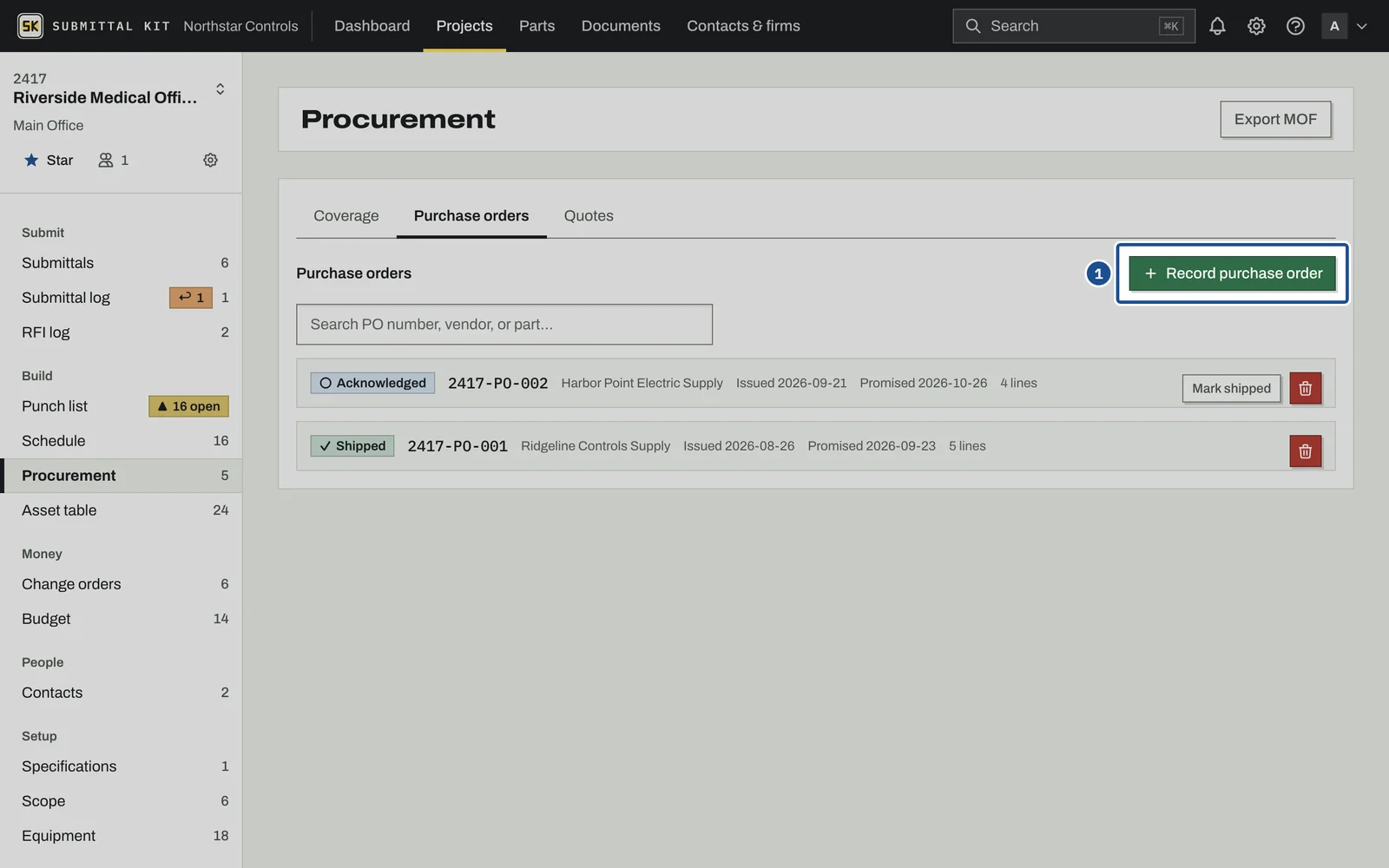1389x868 pixels.
Task: Delete purchase order 2417-PO-001
Action: pyautogui.click(x=1305, y=450)
